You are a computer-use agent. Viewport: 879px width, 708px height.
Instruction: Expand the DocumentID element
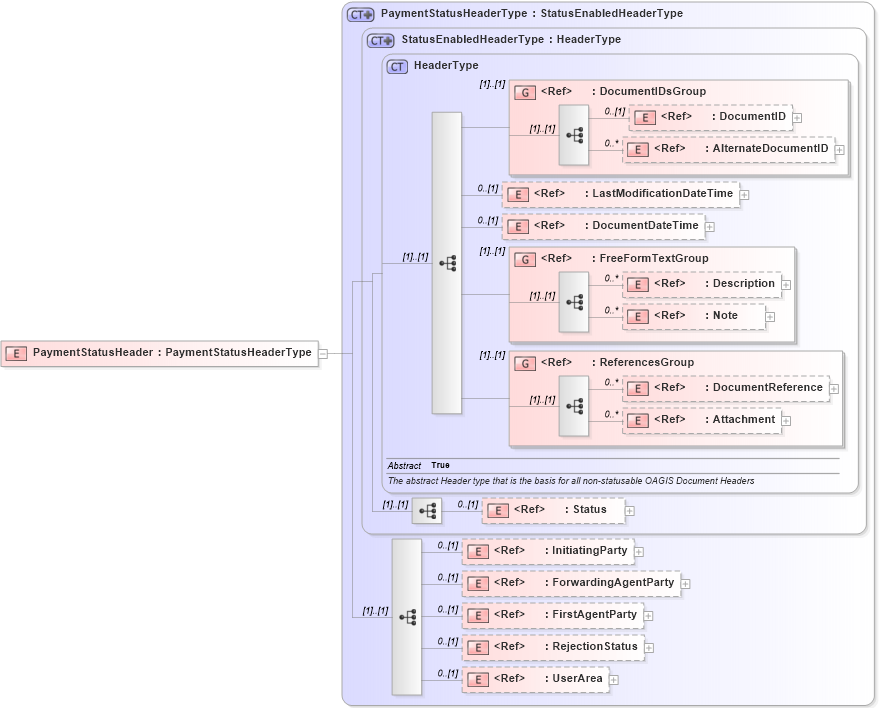point(797,117)
